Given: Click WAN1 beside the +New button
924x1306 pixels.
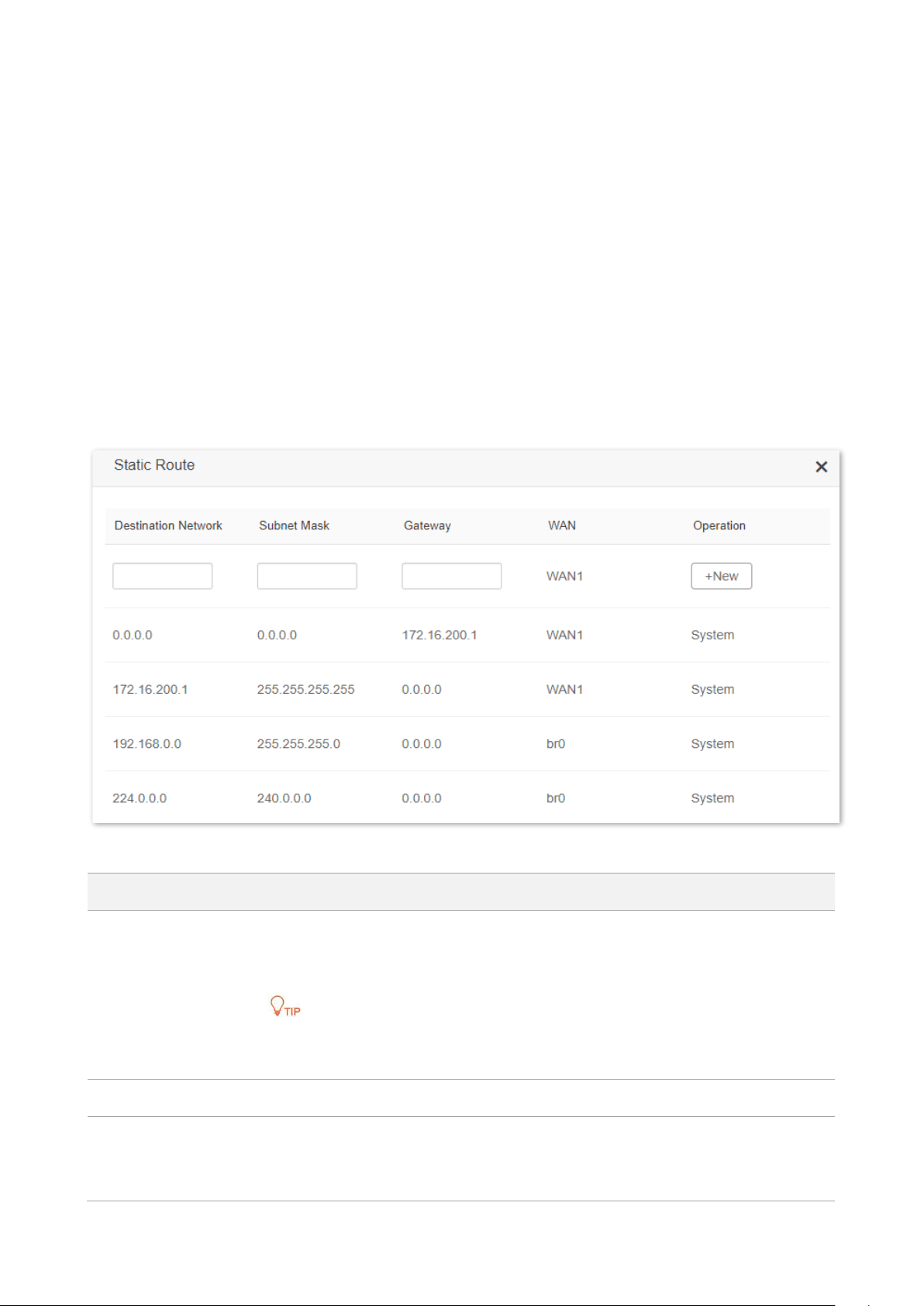Looking at the screenshot, I should [x=564, y=576].
